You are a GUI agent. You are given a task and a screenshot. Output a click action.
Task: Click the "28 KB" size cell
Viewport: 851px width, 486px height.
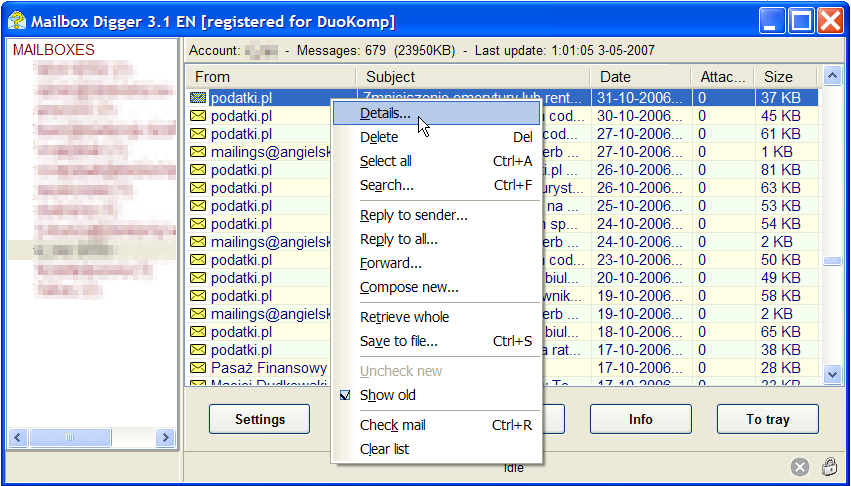click(780, 368)
